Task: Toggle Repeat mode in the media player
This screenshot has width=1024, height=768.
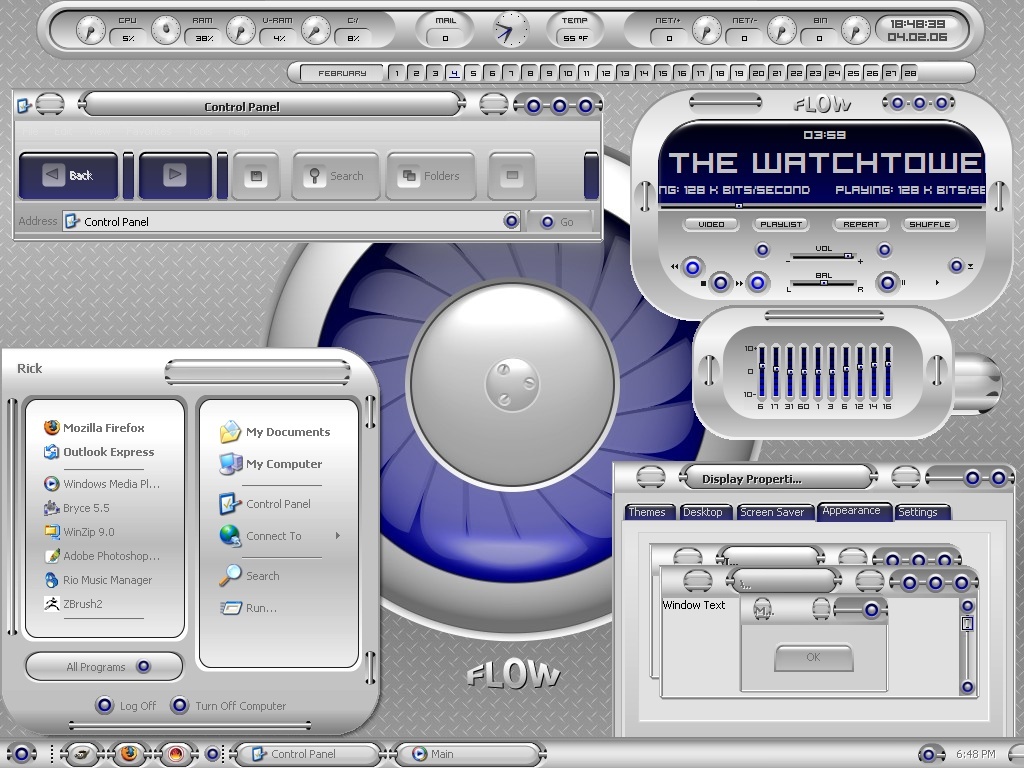Action: point(860,224)
